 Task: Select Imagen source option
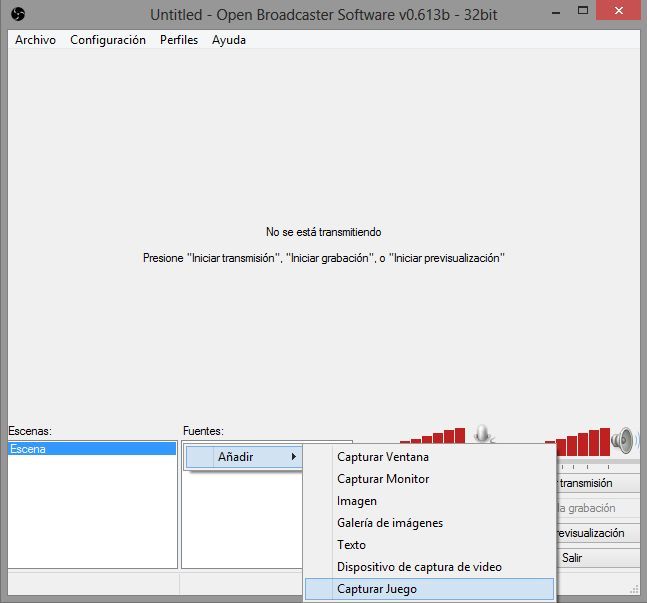429,501
